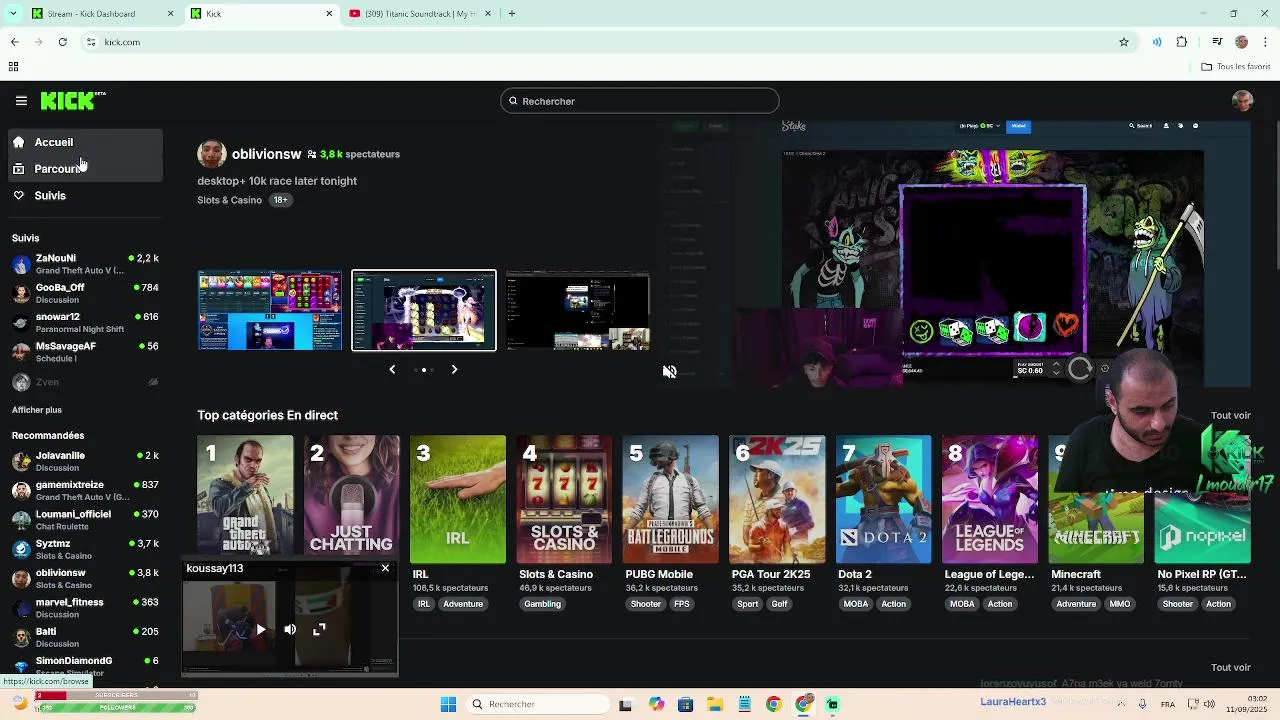Open the profile avatar at top right
The width and height of the screenshot is (1280, 720).
pos(1242,101)
